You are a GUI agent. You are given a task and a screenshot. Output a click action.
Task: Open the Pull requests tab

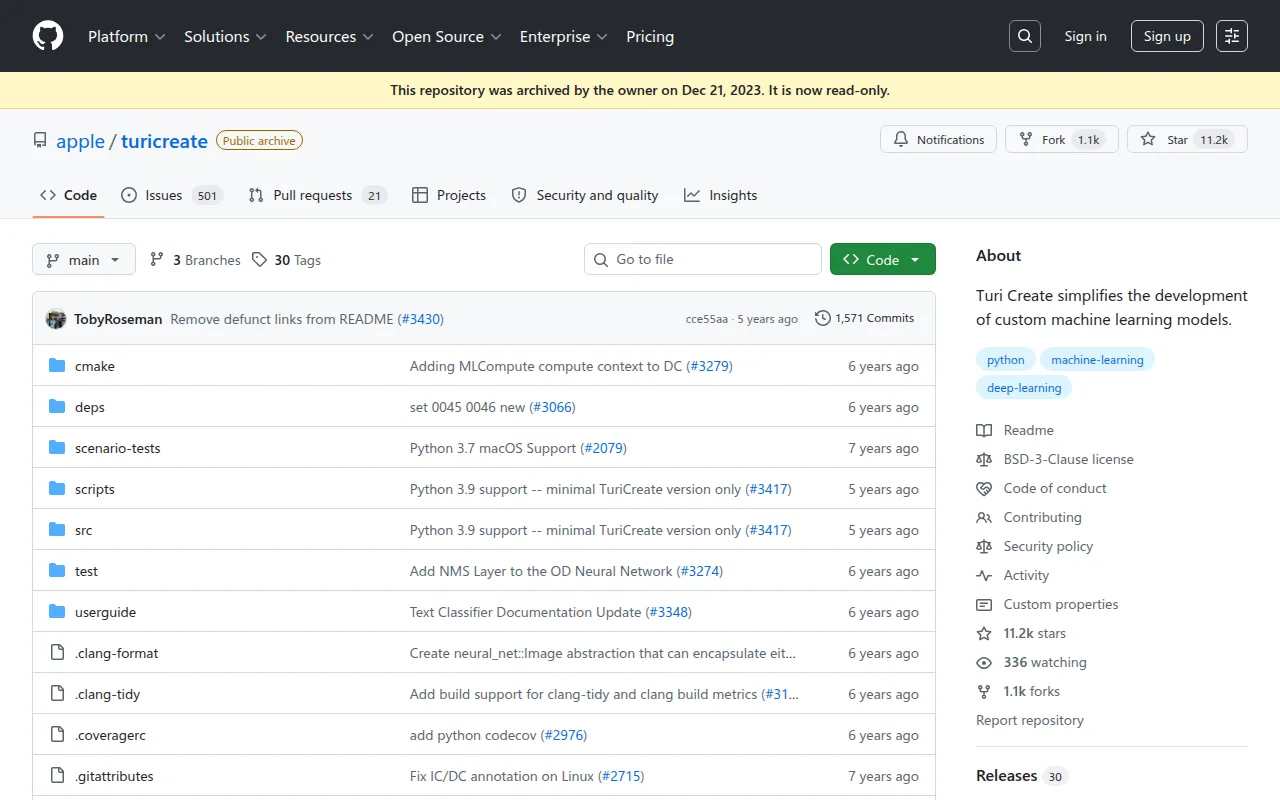click(x=317, y=195)
